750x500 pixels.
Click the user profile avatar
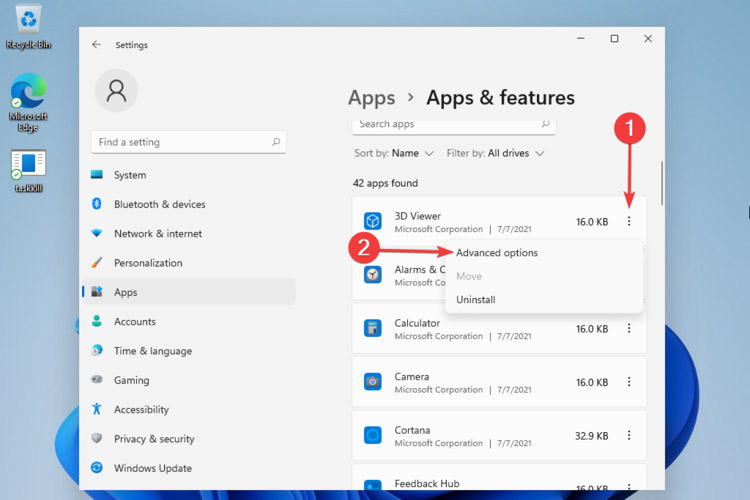coord(116,91)
